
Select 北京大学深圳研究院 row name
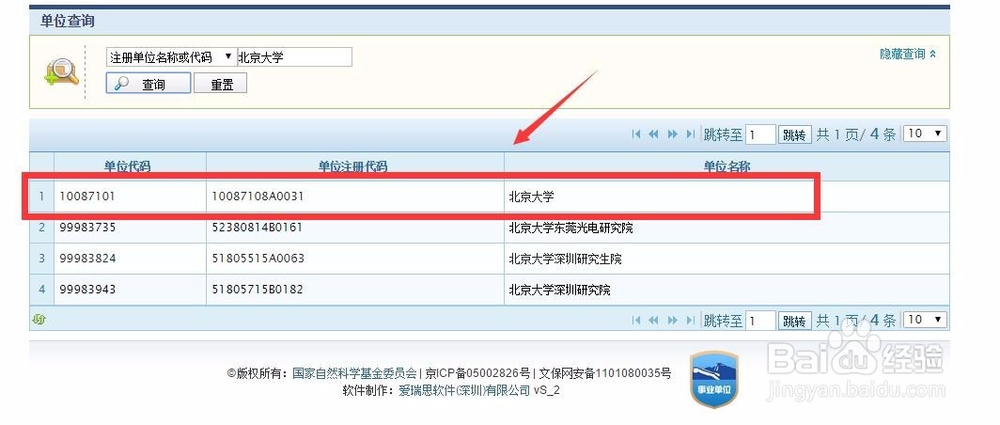[x=559, y=290]
